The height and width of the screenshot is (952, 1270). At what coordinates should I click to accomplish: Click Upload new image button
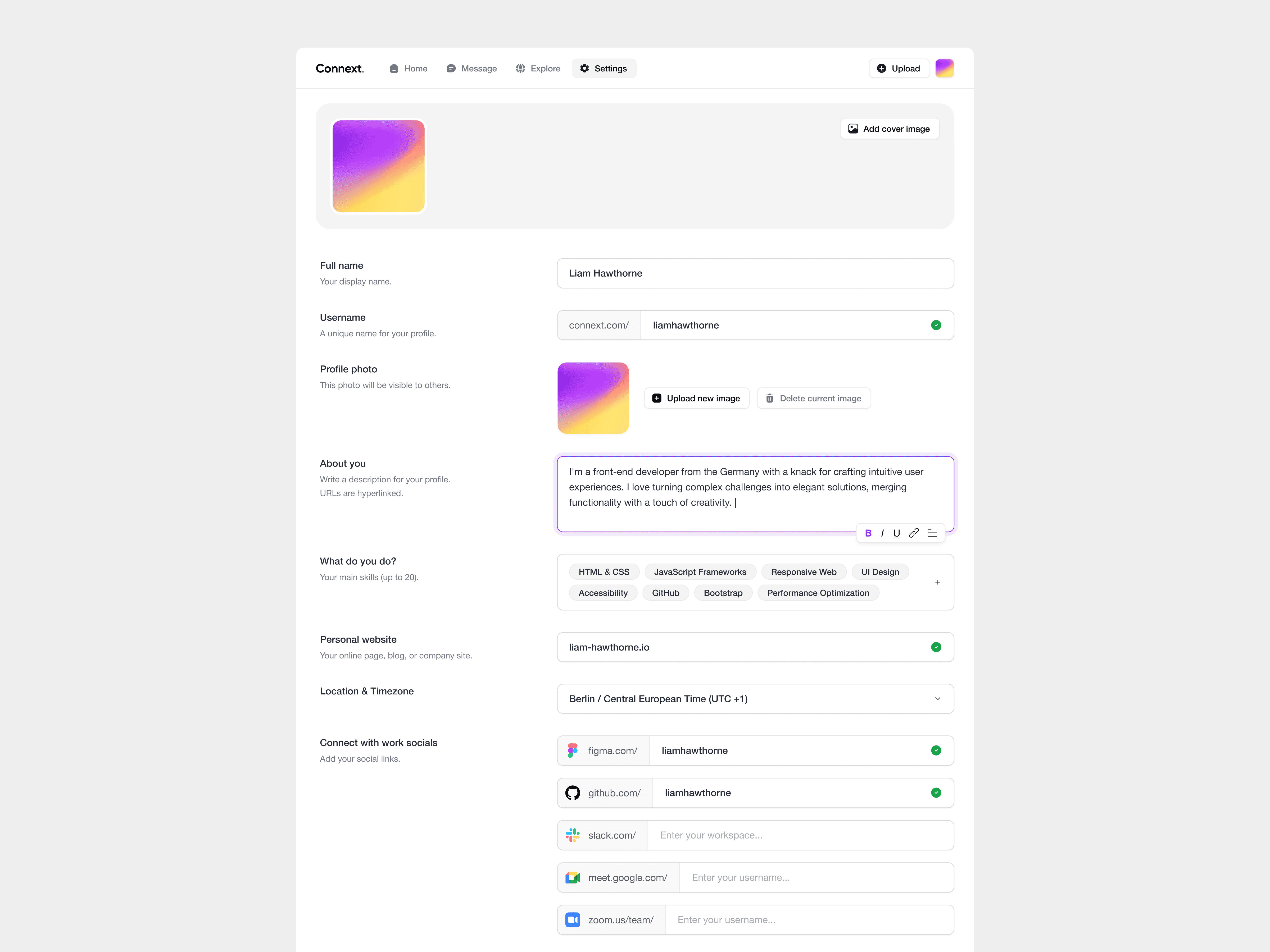pyautogui.click(x=696, y=398)
